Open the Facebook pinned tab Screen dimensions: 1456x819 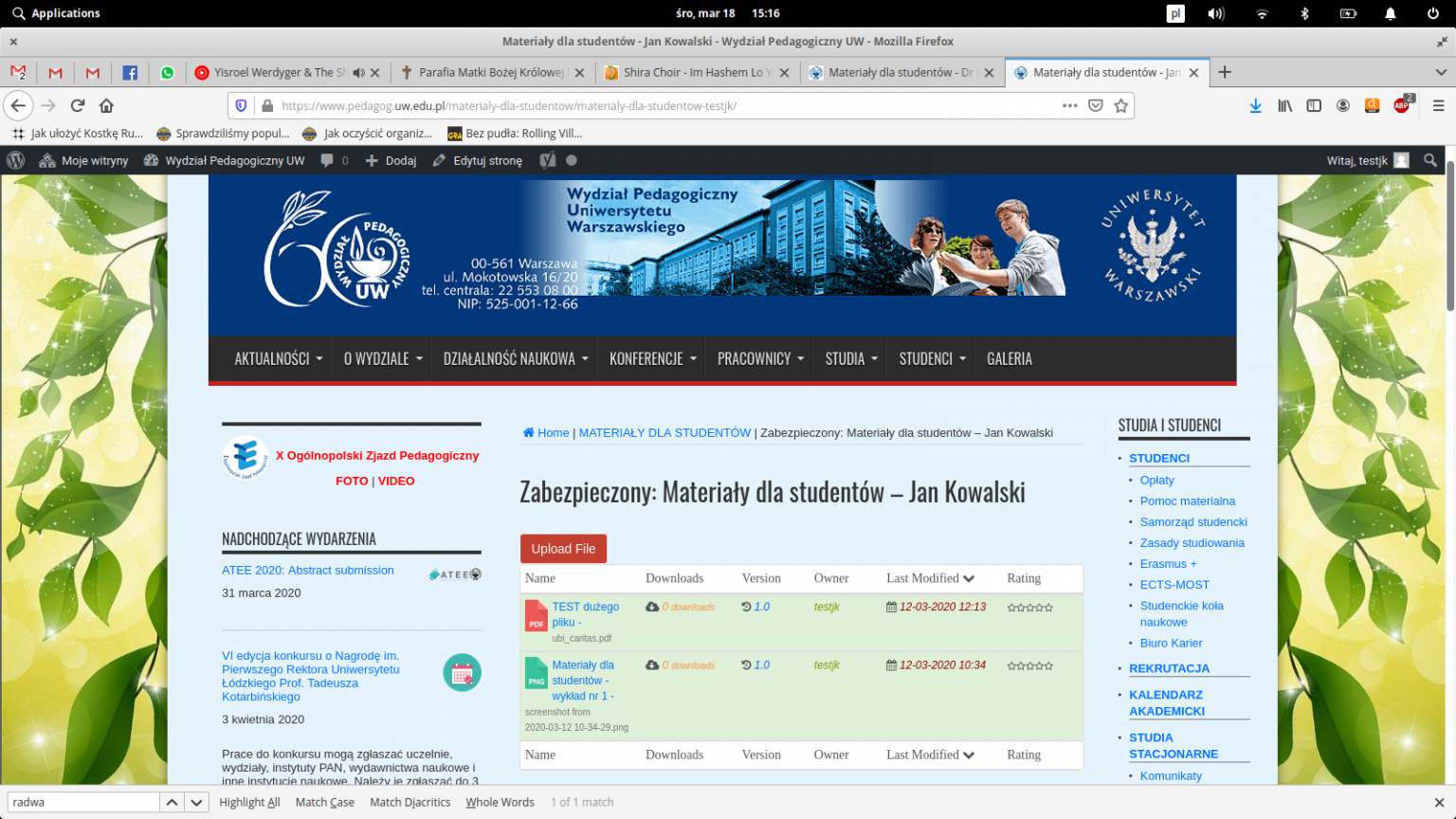coord(130,73)
